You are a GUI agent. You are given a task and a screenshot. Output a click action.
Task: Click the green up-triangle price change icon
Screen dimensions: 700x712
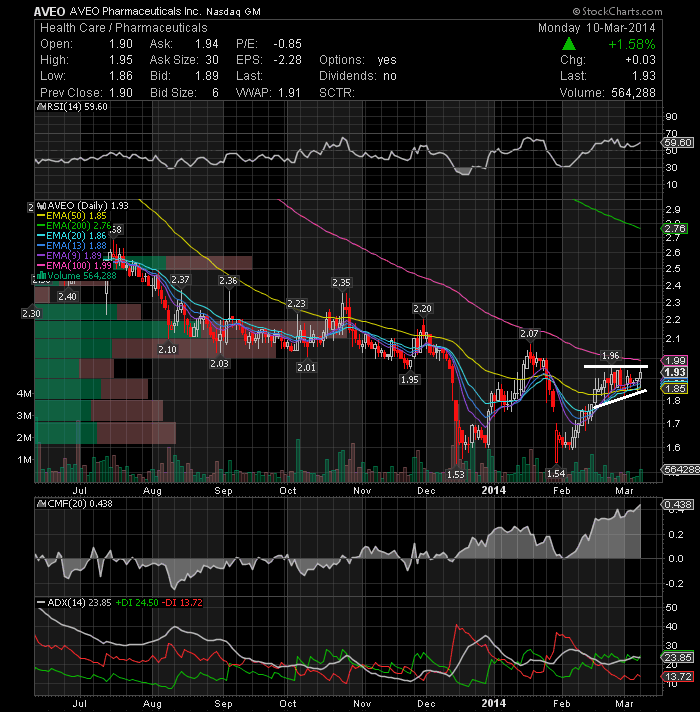point(568,44)
